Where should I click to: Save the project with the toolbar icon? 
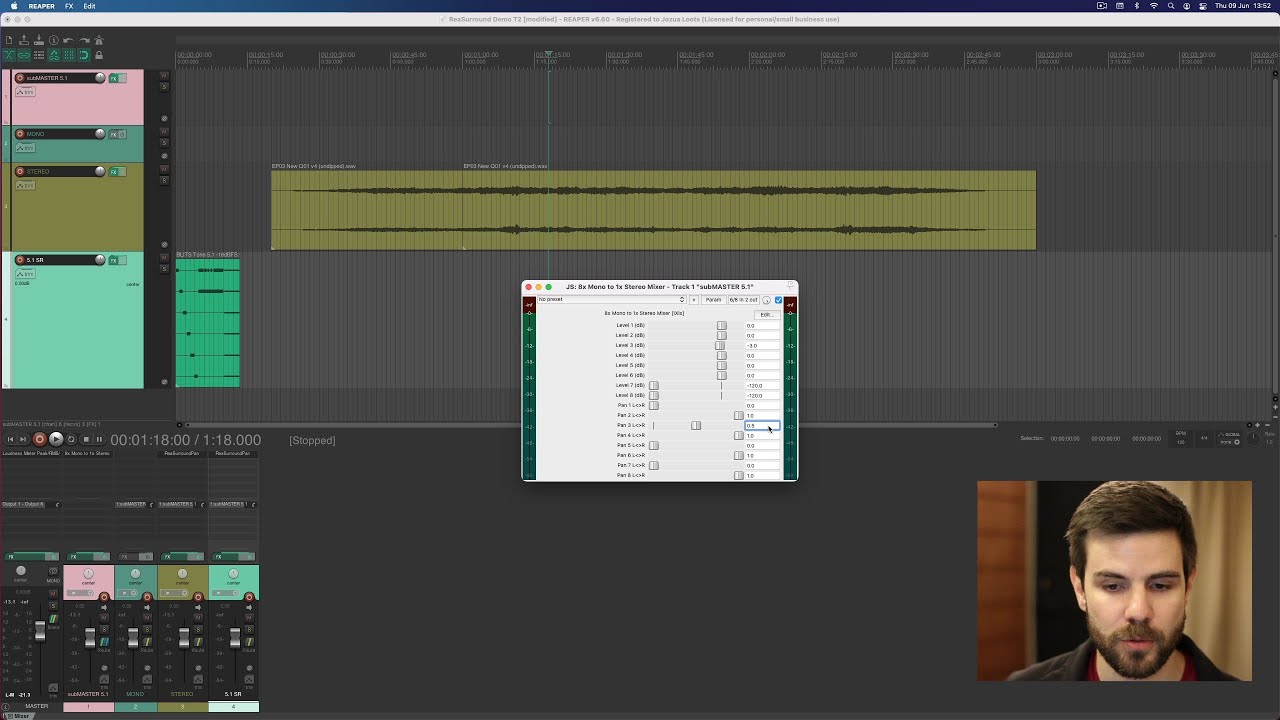tap(39, 40)
